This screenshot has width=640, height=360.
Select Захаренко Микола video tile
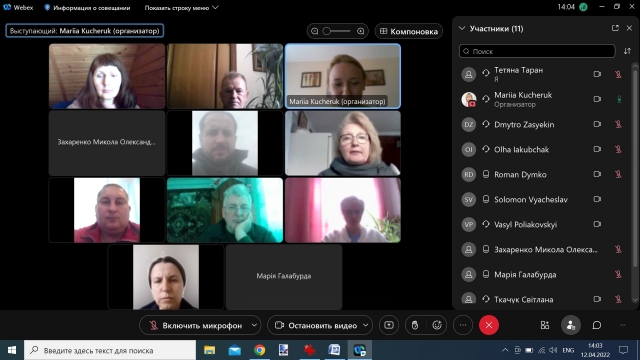pyautogui.click(x=107, y=143)
